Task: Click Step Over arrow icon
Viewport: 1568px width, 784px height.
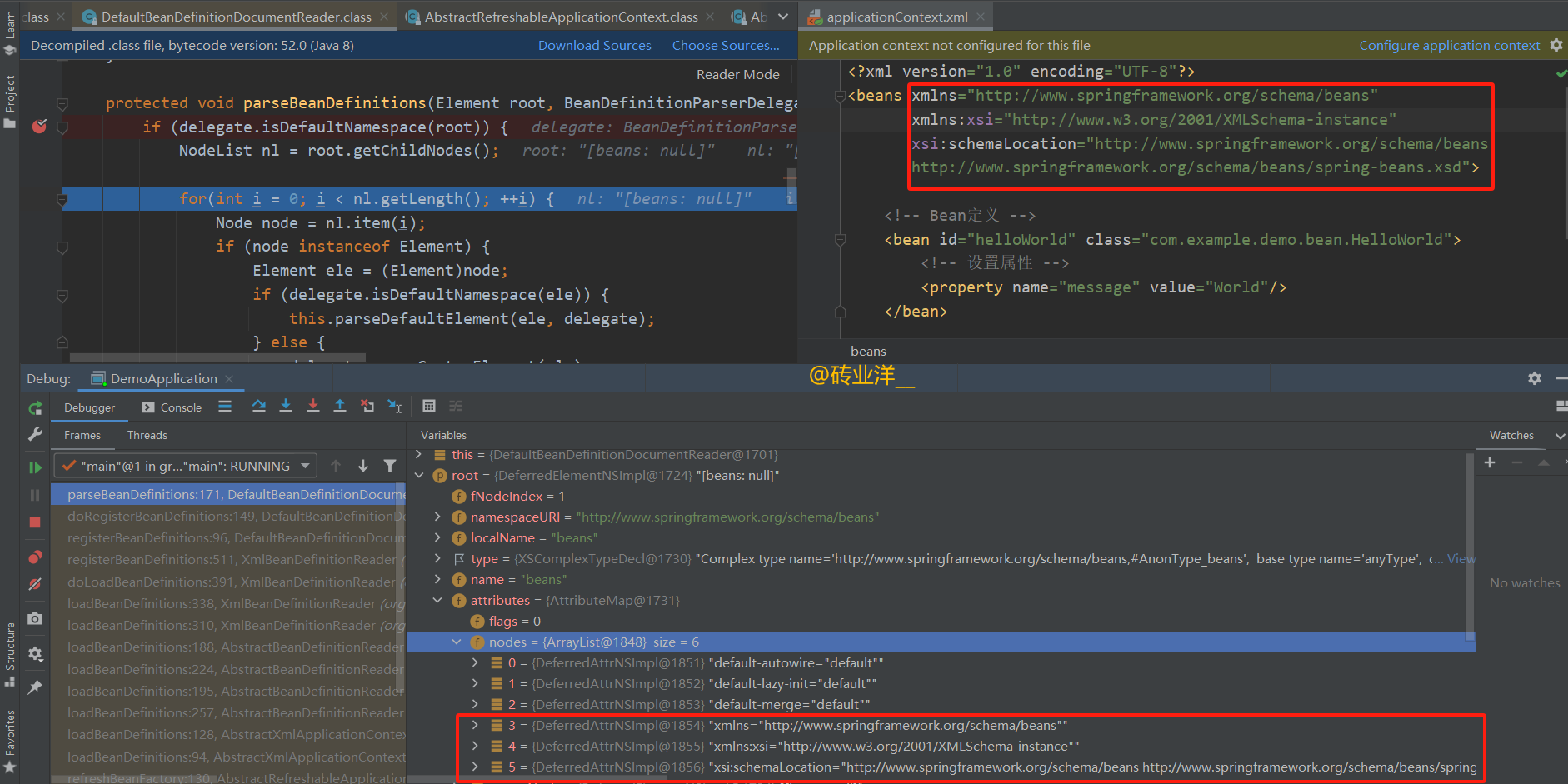Action: click(259, 407)
